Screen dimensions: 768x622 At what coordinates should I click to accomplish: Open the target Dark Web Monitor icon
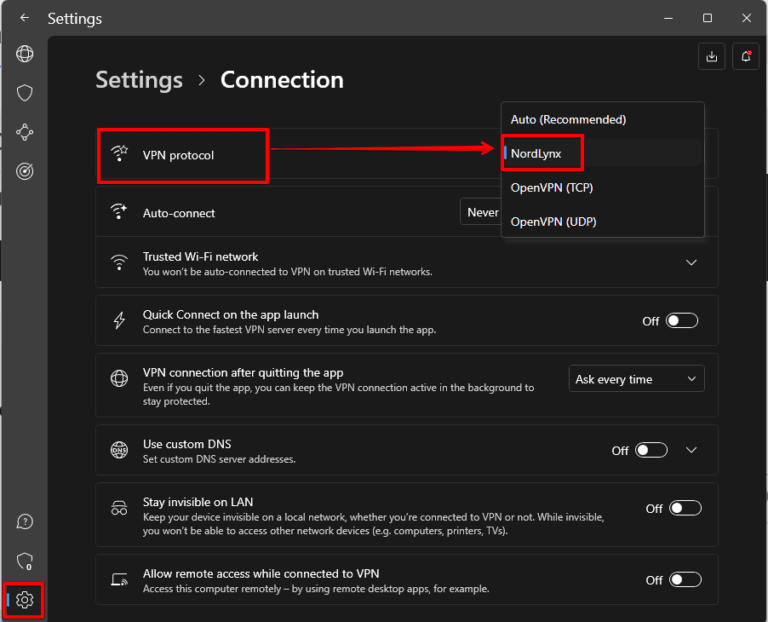(25, 171)
